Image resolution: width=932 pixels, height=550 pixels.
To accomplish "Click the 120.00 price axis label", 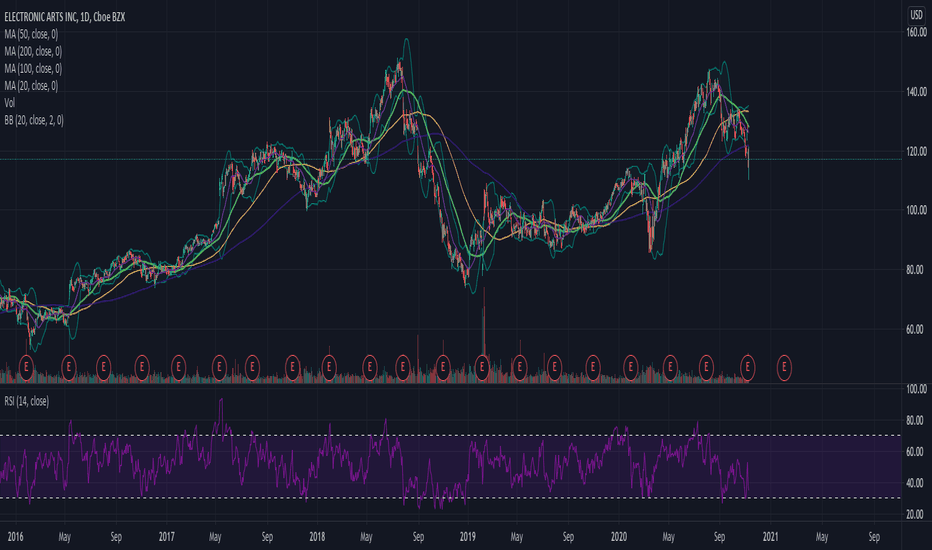I will [x=916, y=152].
